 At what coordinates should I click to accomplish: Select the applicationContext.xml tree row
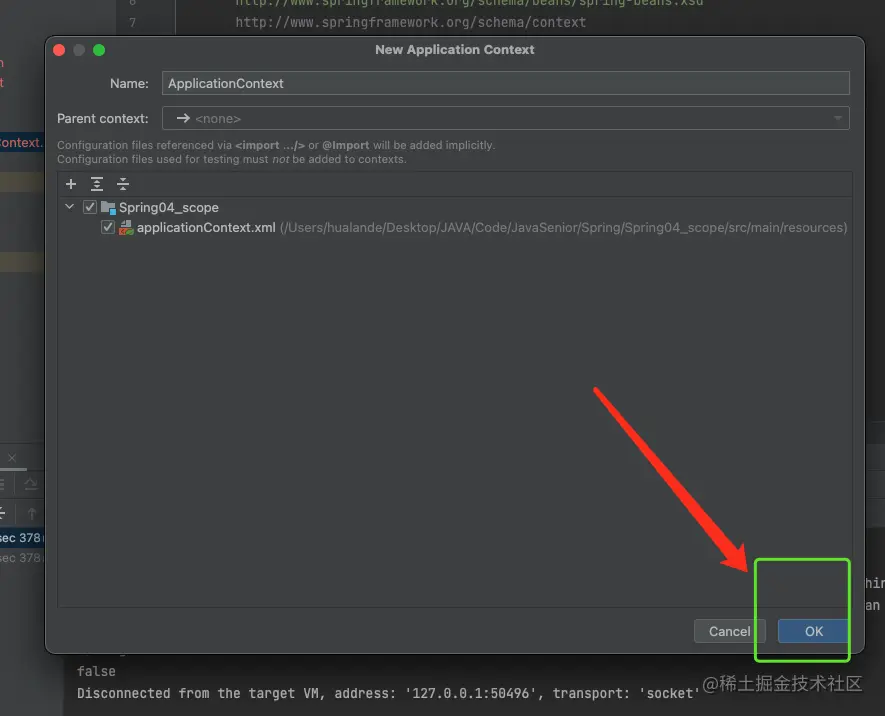455,227
